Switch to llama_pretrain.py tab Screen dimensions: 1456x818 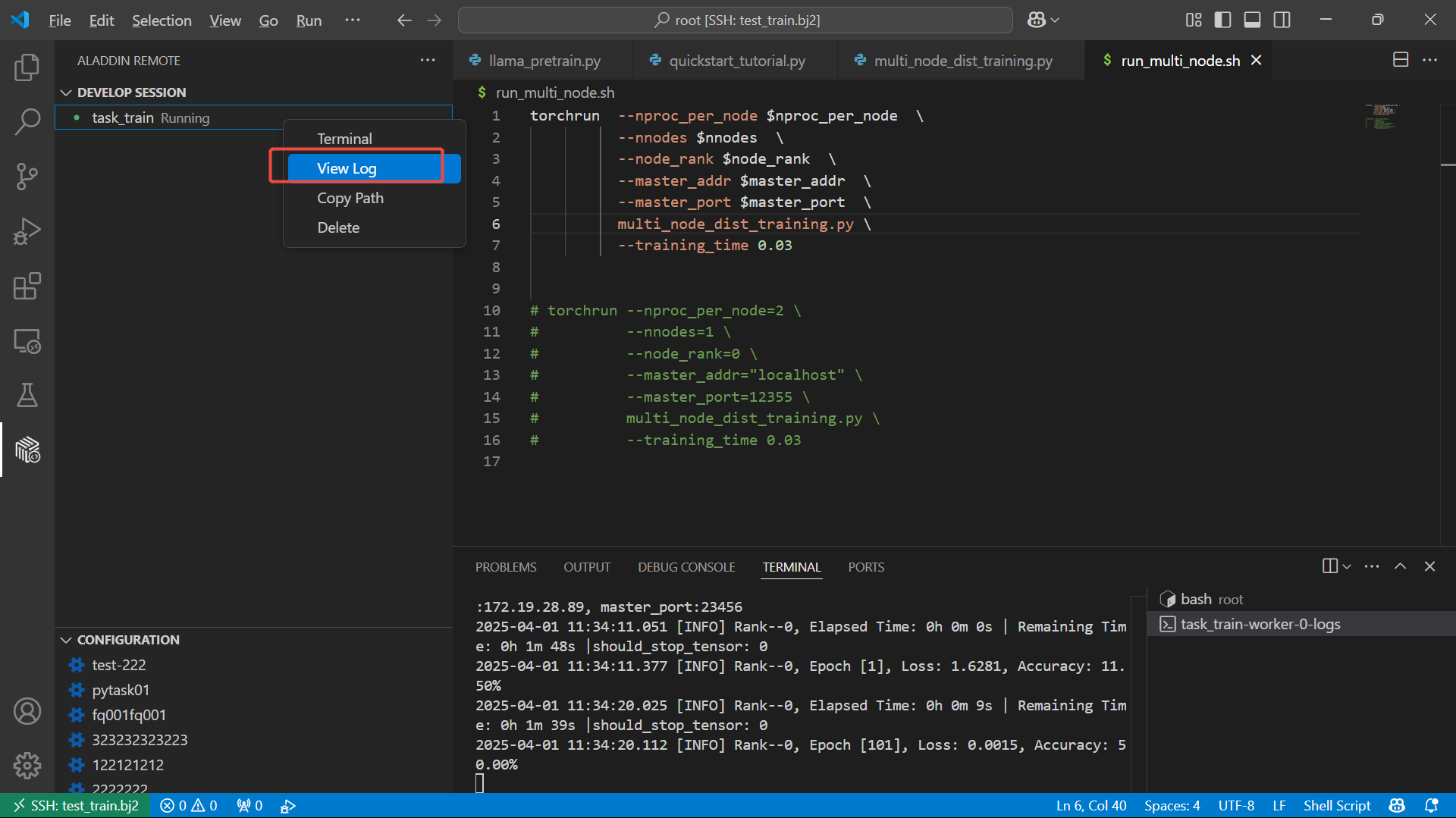(x=543, y=61)
